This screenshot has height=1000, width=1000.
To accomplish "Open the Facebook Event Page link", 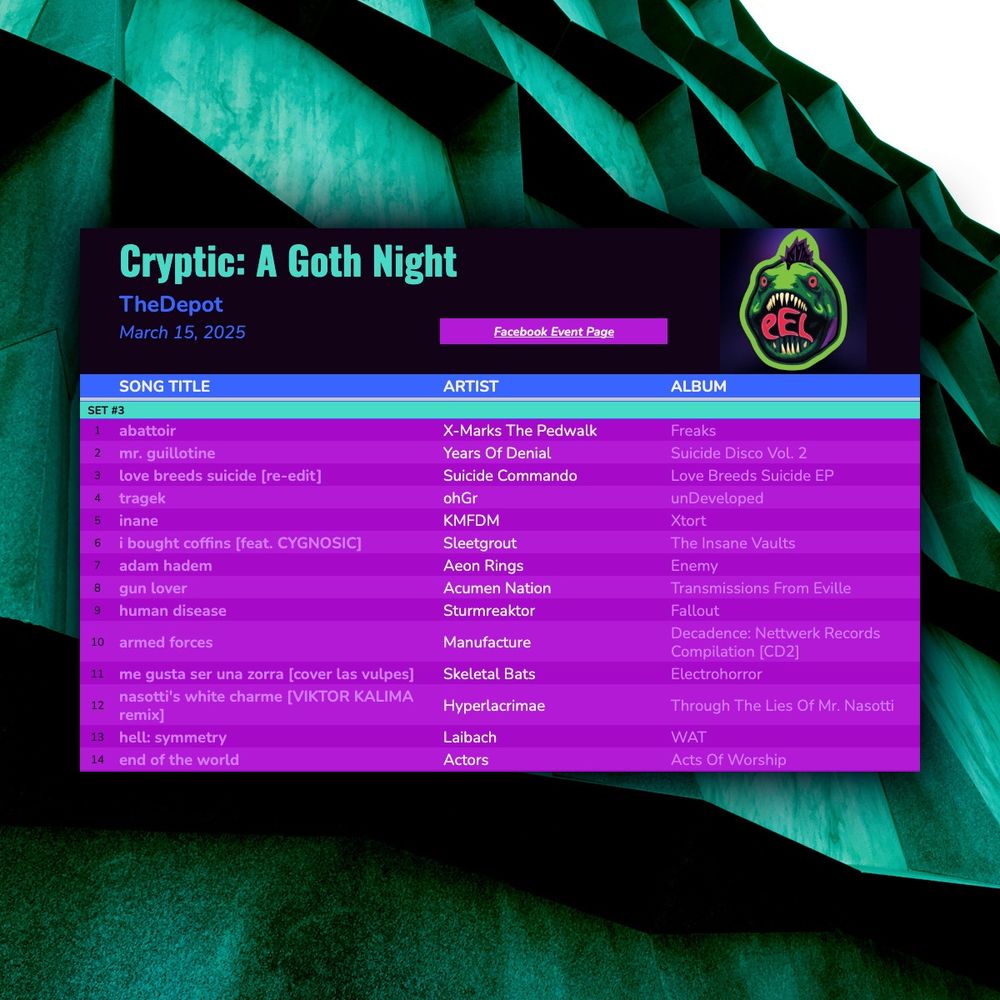I will coord(554,332).
